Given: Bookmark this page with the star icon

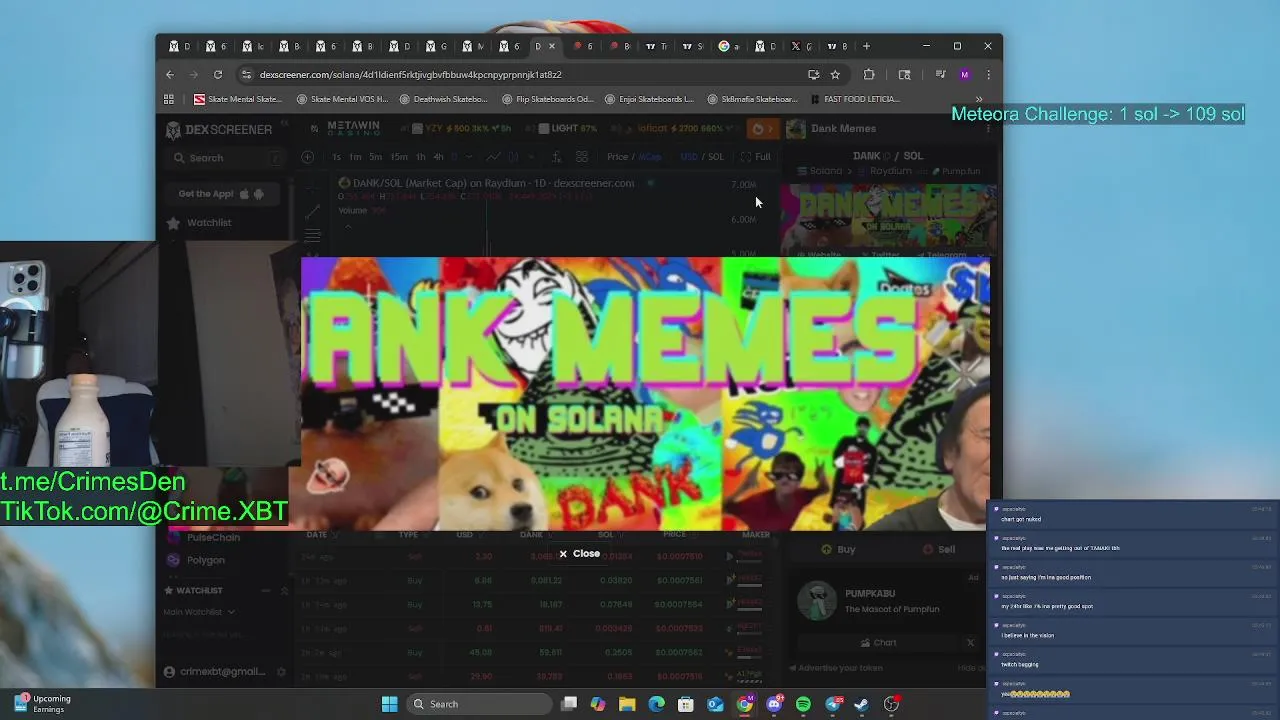Looking at the screenshot, I should [835, 74].
